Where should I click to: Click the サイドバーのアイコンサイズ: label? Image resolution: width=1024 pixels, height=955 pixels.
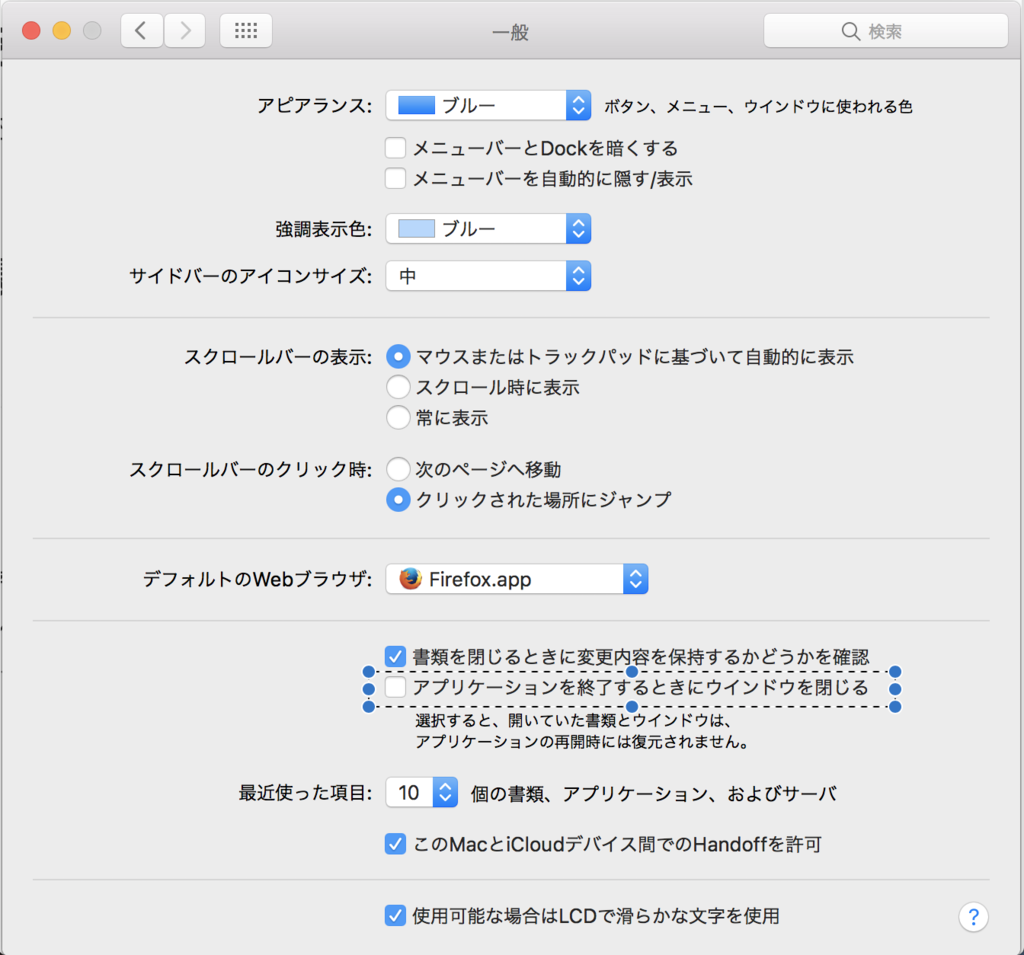(x=251, y=276)
